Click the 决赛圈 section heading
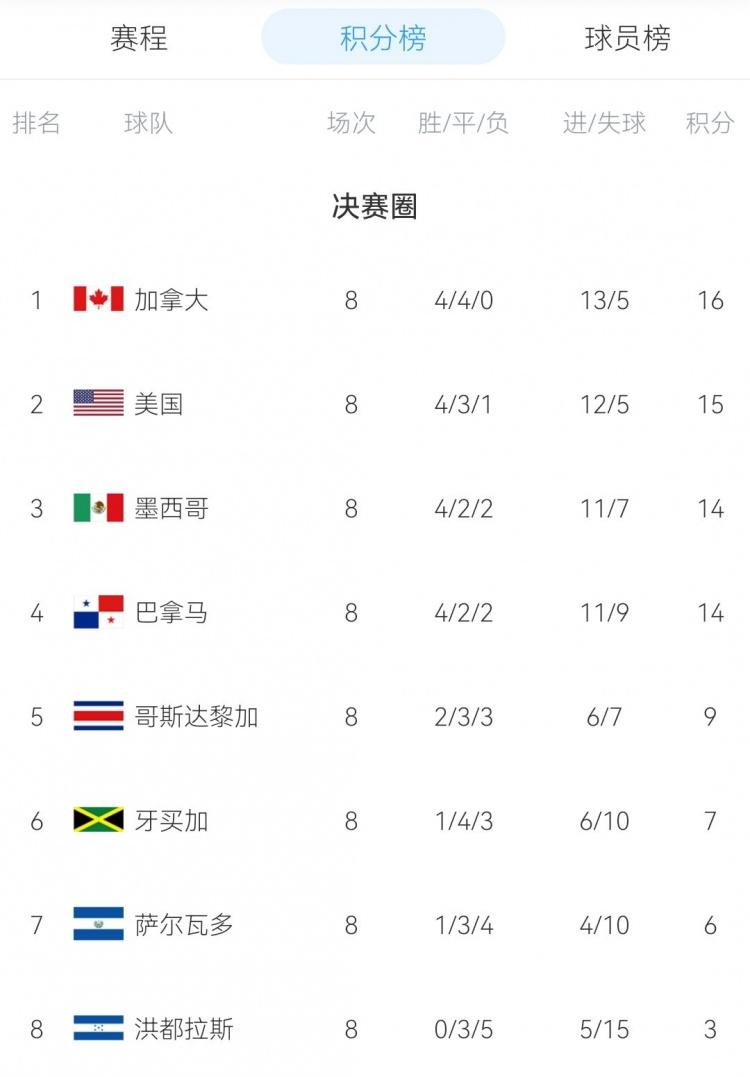Image resolution: width=750 pixels, height=1077 pixels. point(374,206)
